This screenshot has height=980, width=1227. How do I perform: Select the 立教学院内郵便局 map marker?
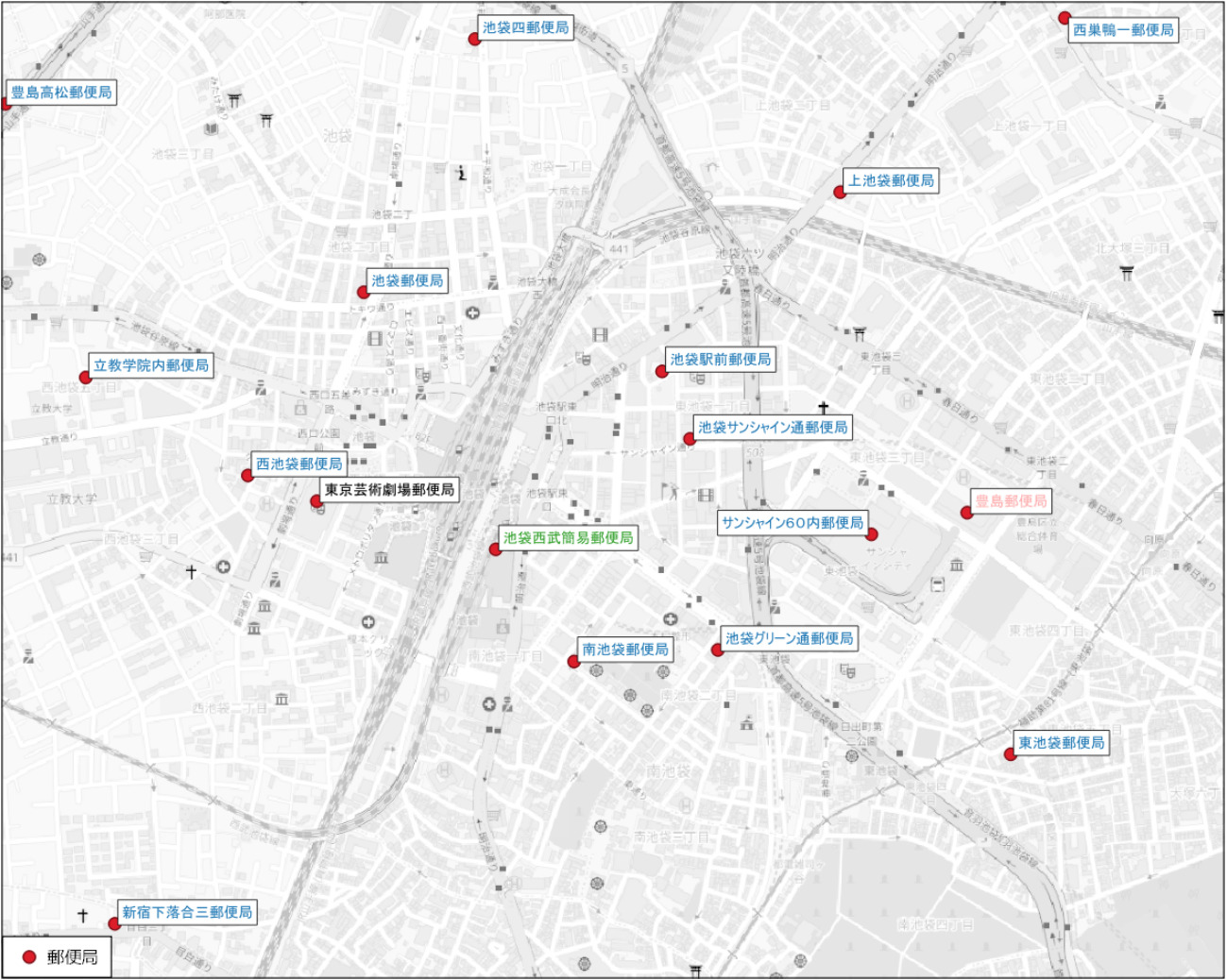(85, 377)
